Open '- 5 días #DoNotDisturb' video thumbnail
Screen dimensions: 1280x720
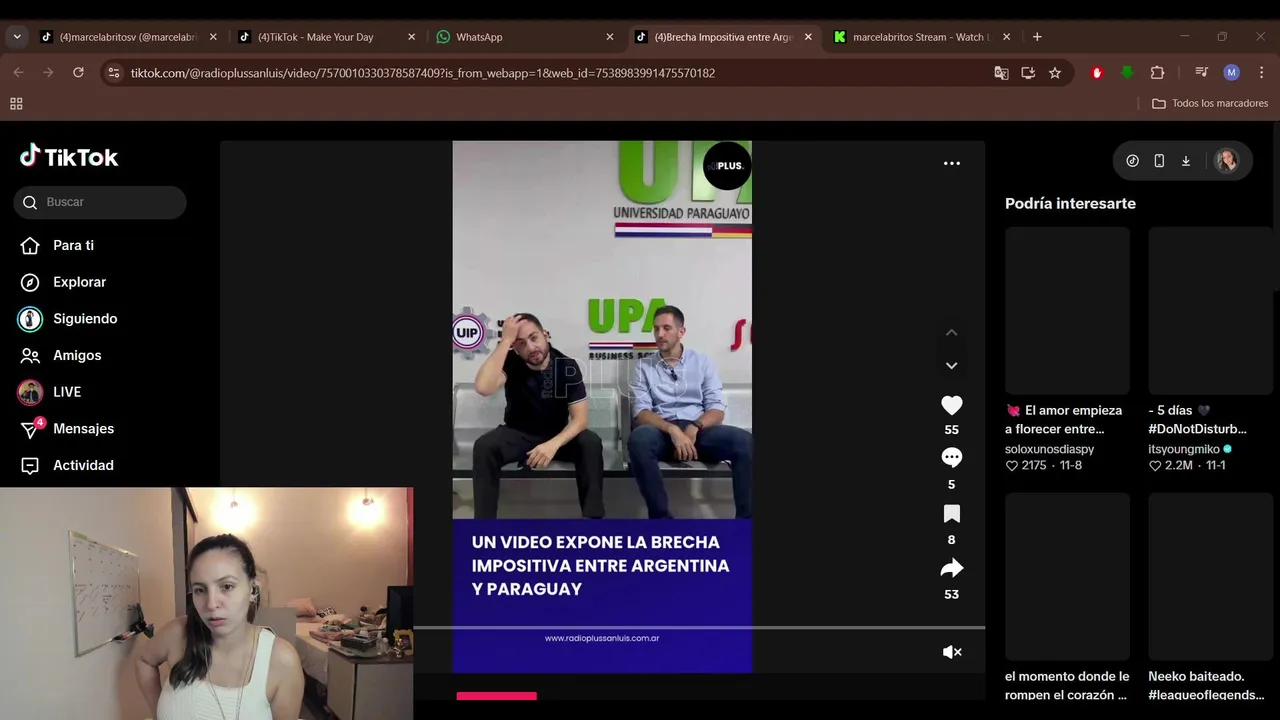pos(1210,310)
